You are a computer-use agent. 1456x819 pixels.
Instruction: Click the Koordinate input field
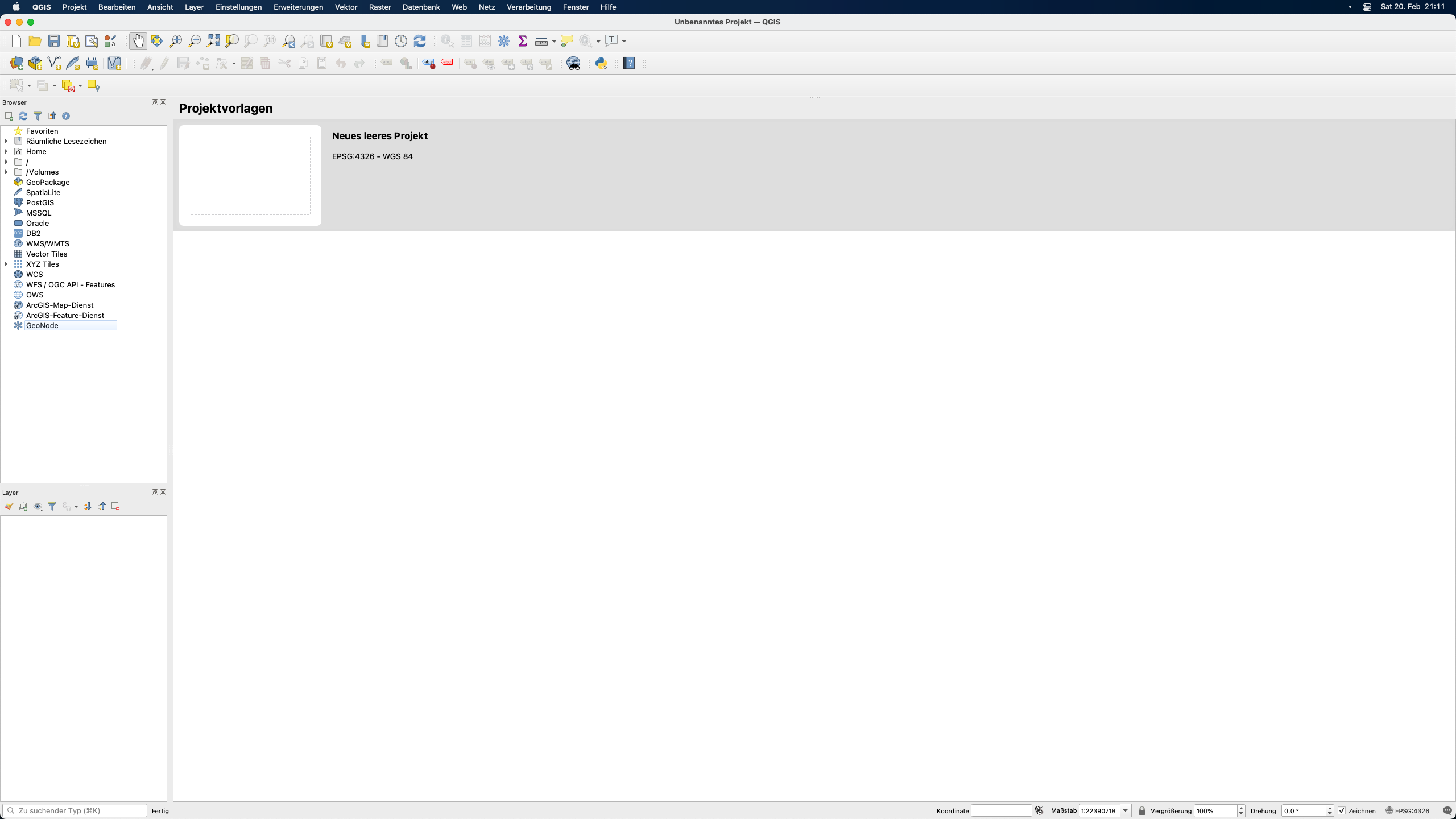pos(1001,810)
